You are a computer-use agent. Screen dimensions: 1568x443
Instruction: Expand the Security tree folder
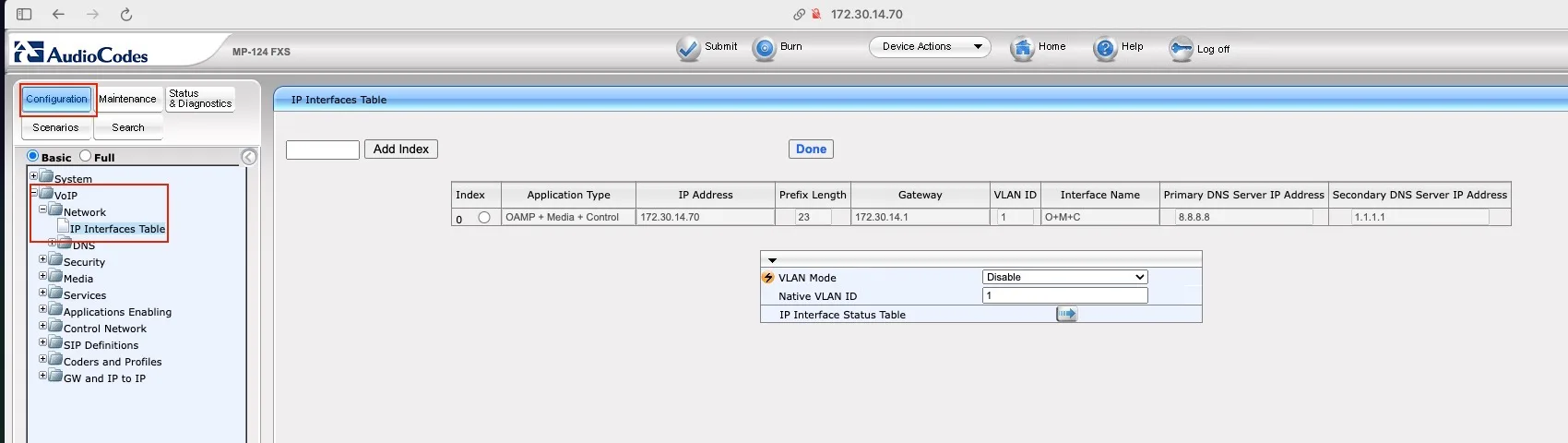tap(42, 259)
